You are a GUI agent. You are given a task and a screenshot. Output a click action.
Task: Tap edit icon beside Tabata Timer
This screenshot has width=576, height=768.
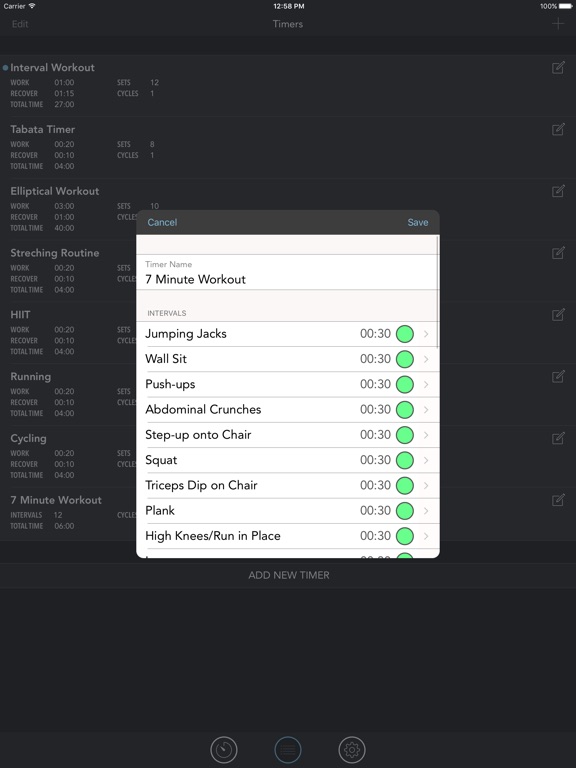coord(558,129)
